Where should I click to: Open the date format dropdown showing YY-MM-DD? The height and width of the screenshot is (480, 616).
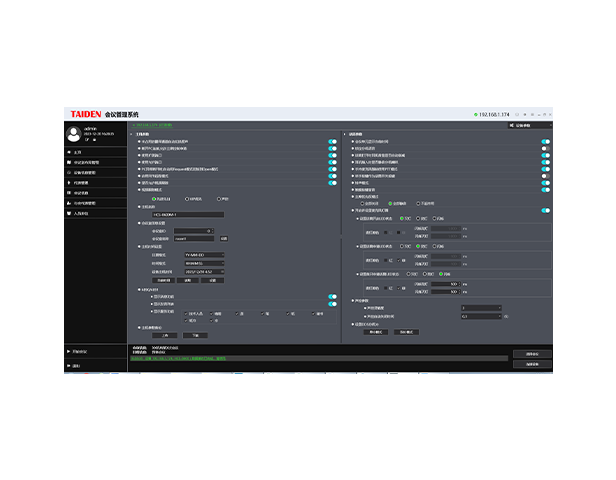click(204, 255)
